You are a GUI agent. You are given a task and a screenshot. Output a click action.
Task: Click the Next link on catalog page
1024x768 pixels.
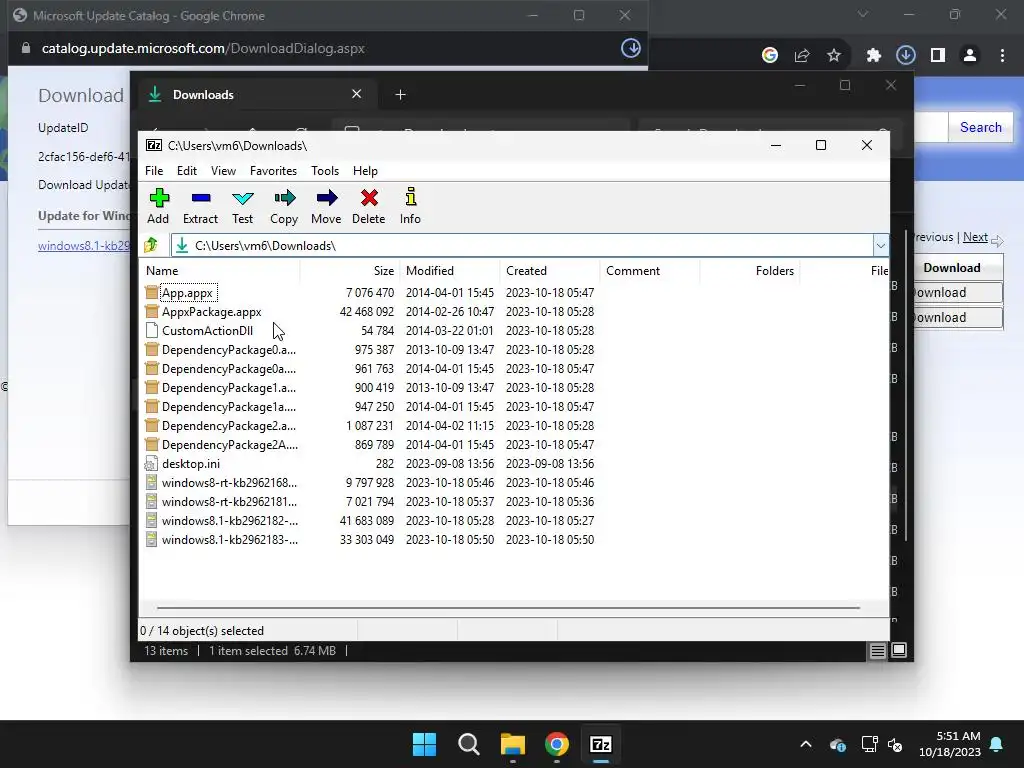[x=975, y=237]
